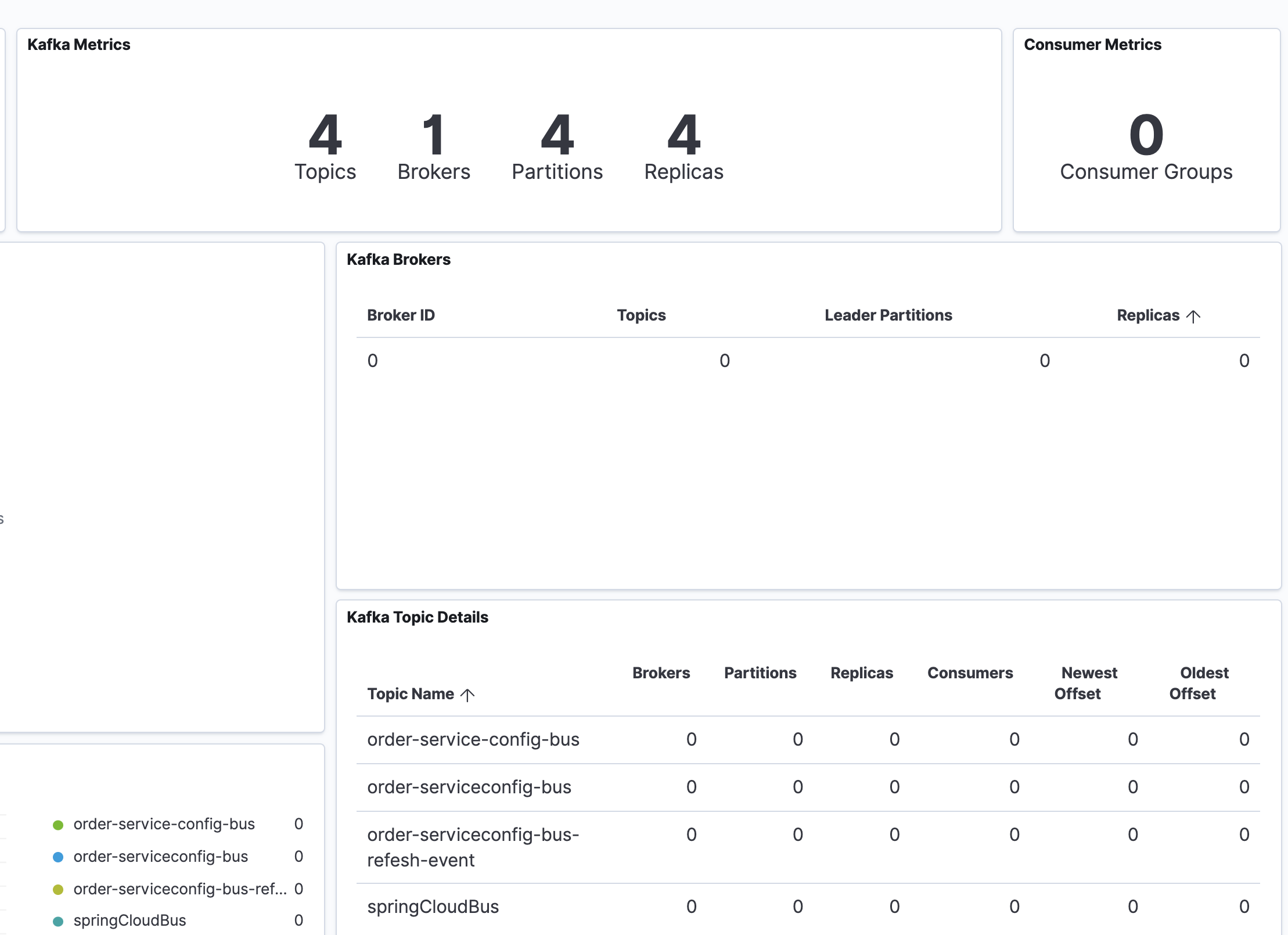
Task: Select springCloudBus row in topic details table
Action: 433,907
